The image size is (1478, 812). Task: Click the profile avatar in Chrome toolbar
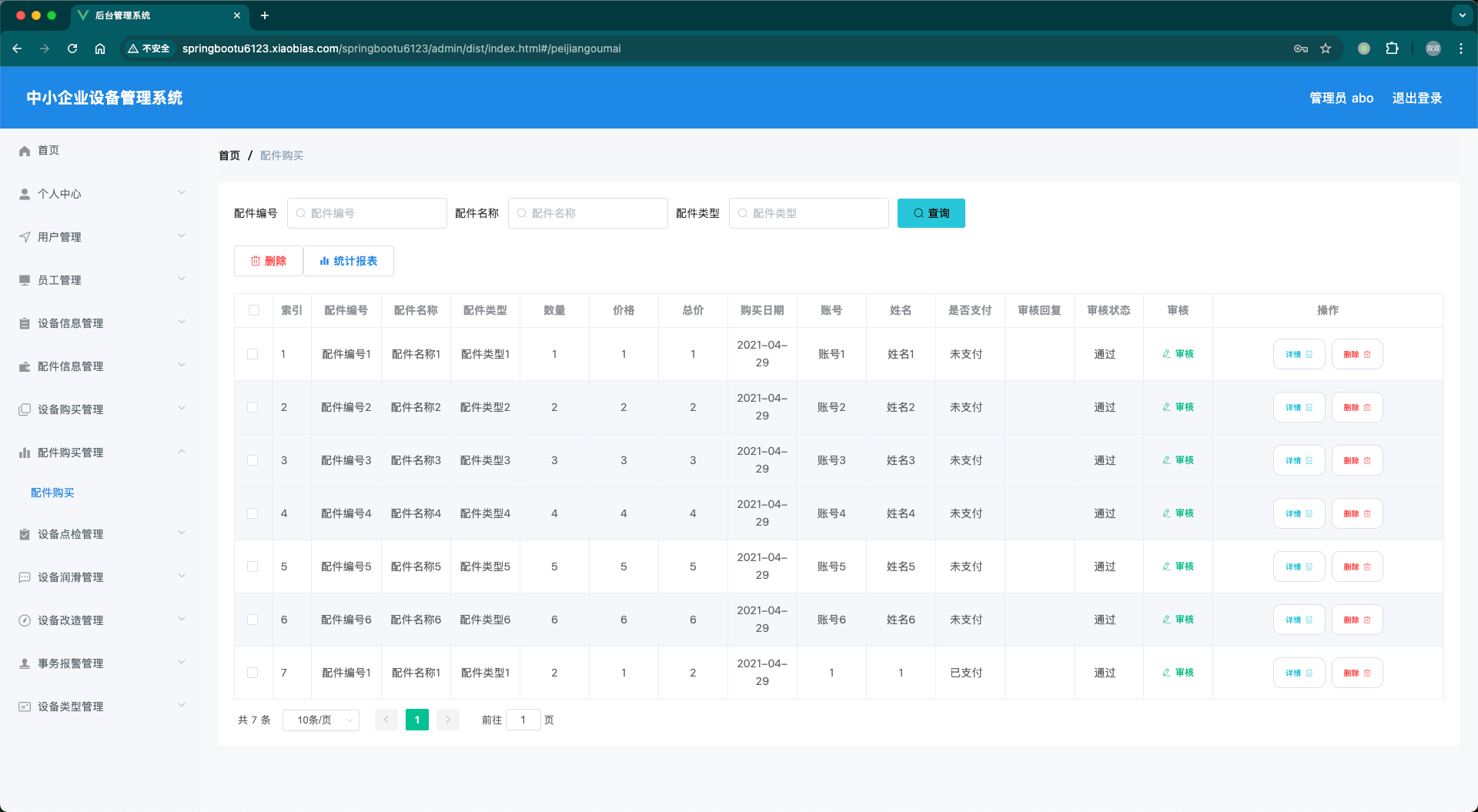pyautogui.click(x=1433, y=48)
